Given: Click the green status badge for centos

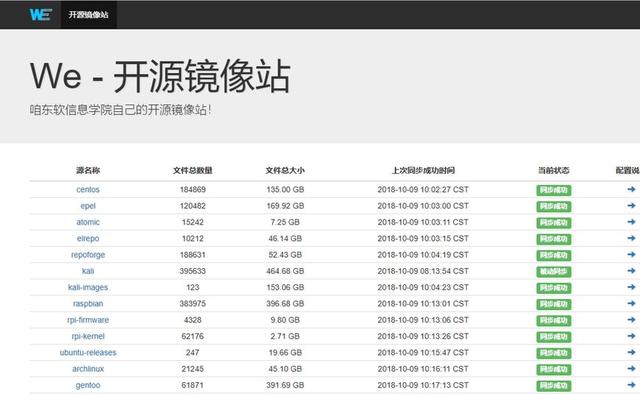Looking at the screenshot, I should [x=553, y=190].
